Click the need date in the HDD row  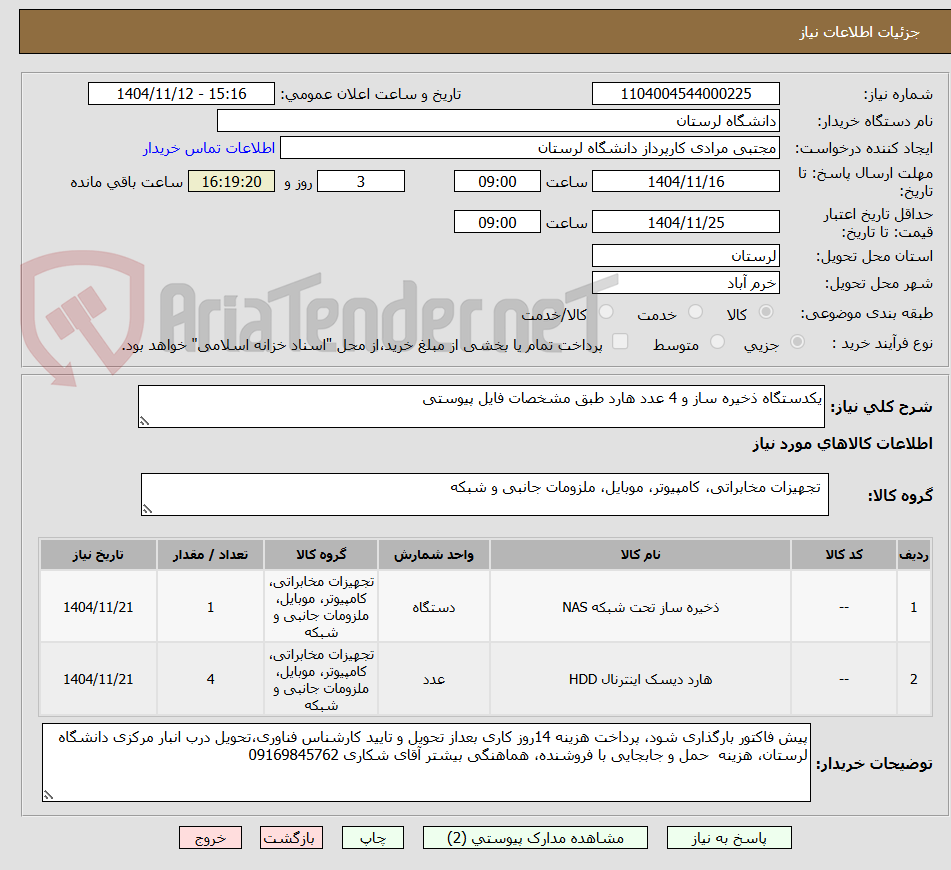click(x=98, y=679)
